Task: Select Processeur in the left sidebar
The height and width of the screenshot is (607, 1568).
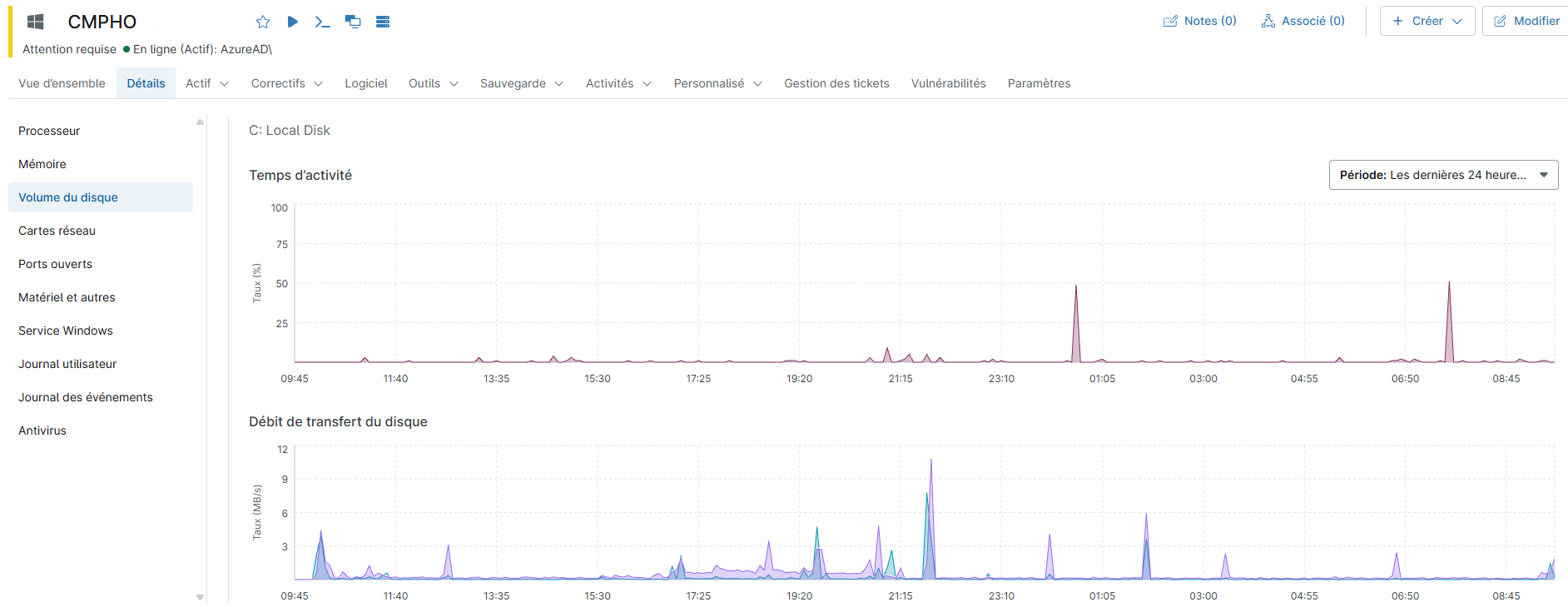Action: pyautogui.click(x=49, y=131)
